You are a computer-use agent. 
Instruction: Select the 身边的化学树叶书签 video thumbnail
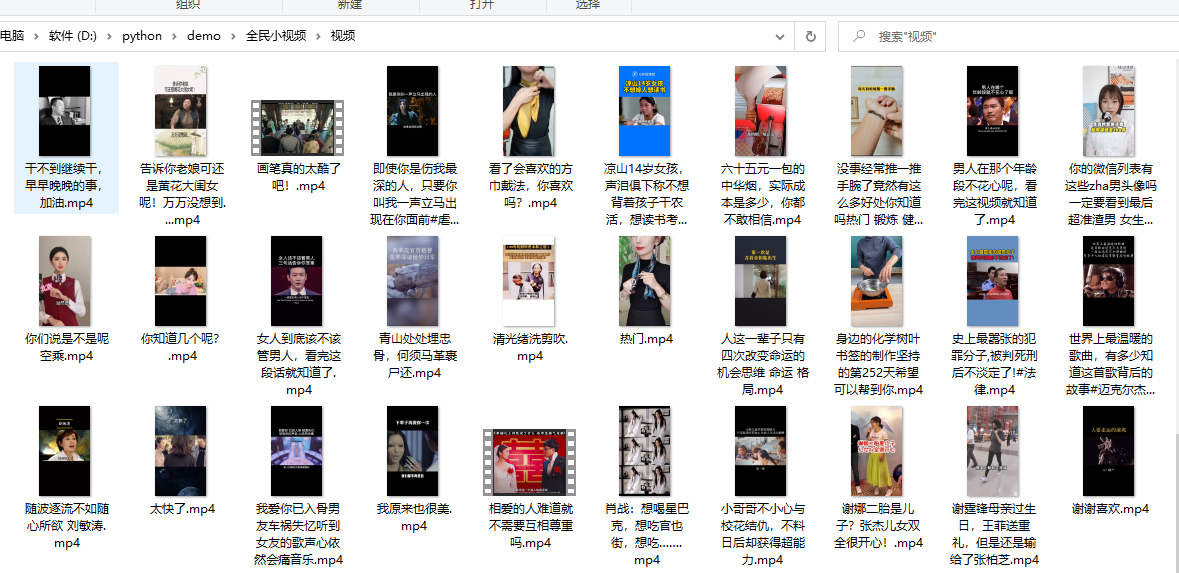coord(877,280)
